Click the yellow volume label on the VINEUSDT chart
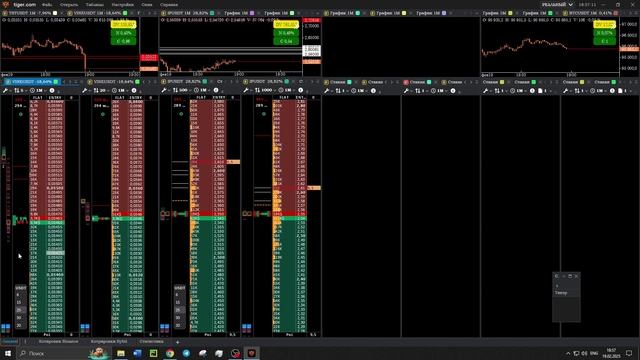This screenshot has width=640, height=360. pyautogui.click(x=123, y=24)
